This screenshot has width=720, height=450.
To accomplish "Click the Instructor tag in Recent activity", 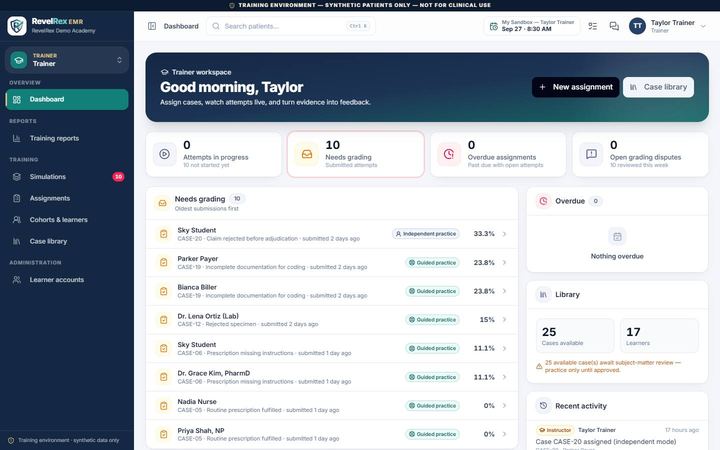I will (555, 430).
